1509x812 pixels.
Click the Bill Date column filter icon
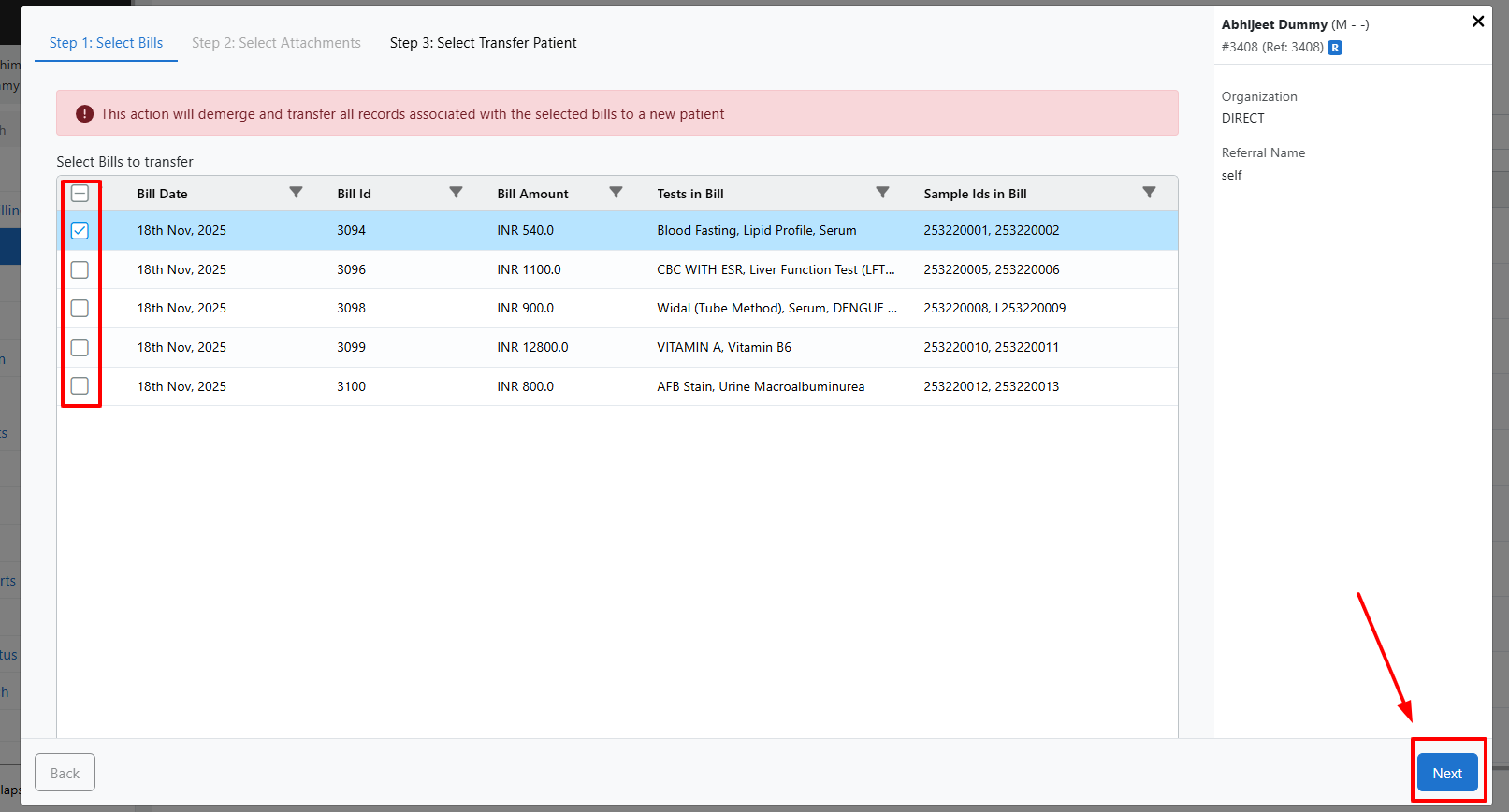click(x=296, y=193)
